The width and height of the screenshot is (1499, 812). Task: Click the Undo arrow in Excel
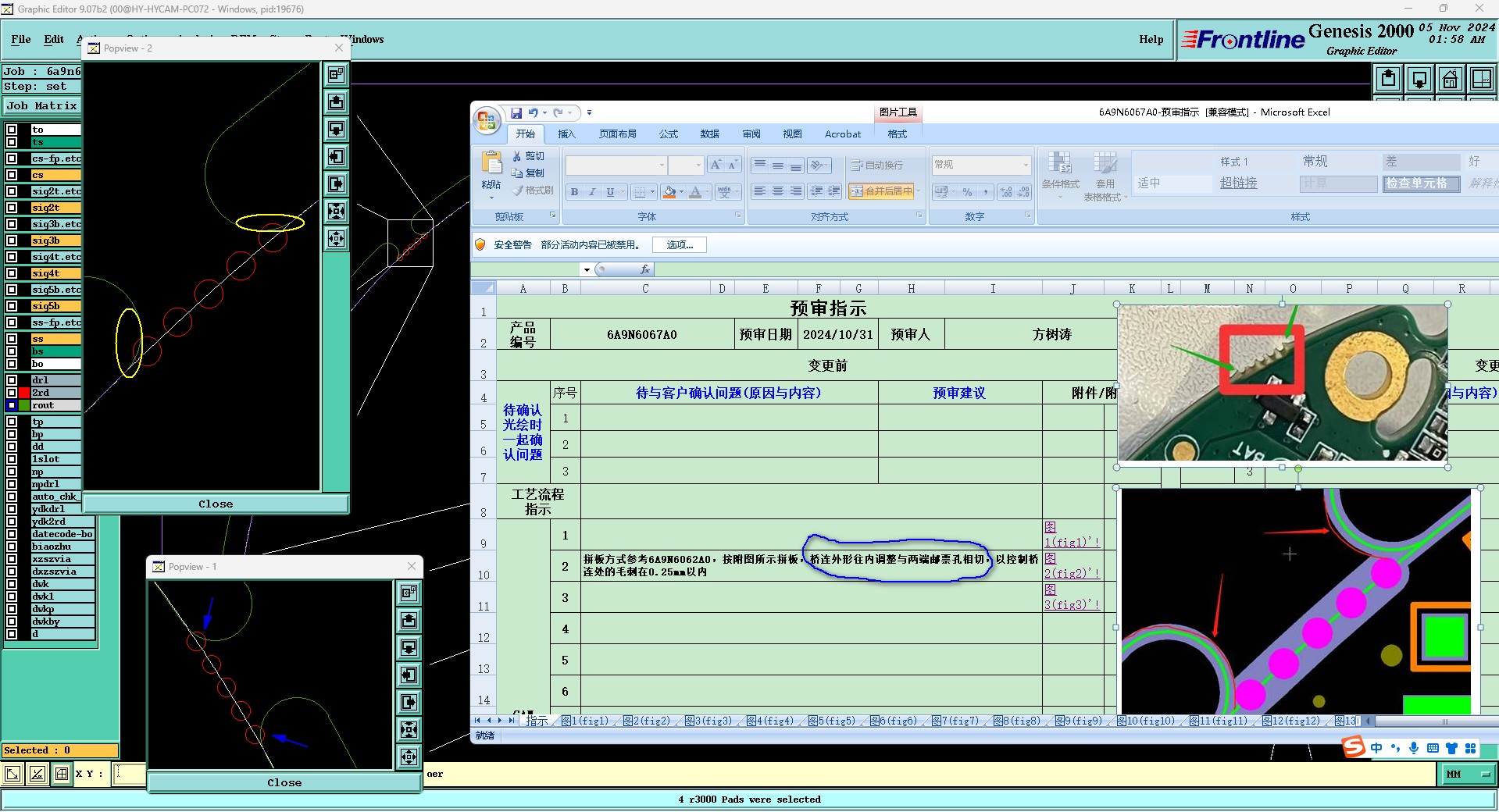point(533,113)
